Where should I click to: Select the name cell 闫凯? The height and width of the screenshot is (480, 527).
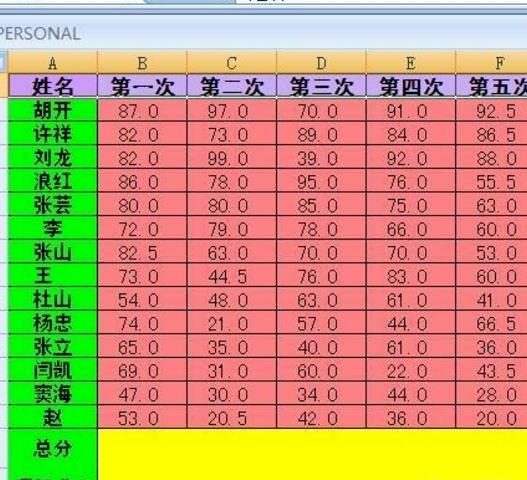[53, 369]
